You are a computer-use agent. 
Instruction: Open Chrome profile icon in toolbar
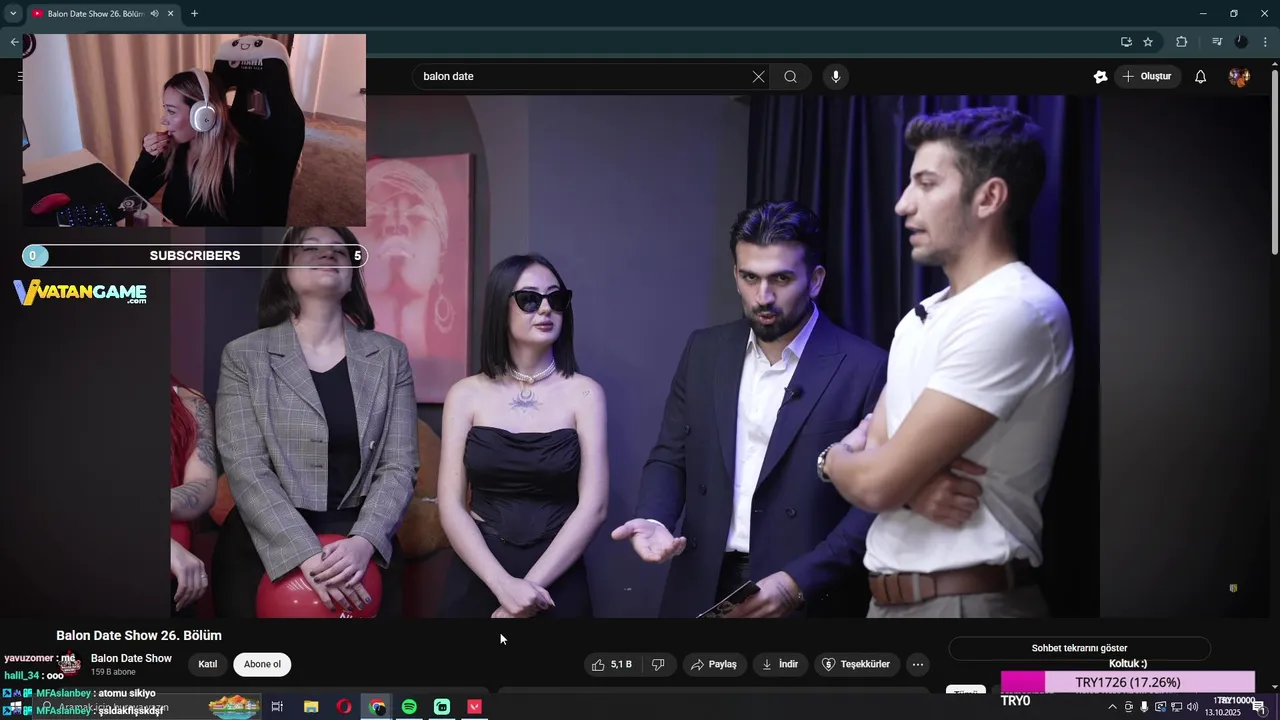[x=1241, y=42]
